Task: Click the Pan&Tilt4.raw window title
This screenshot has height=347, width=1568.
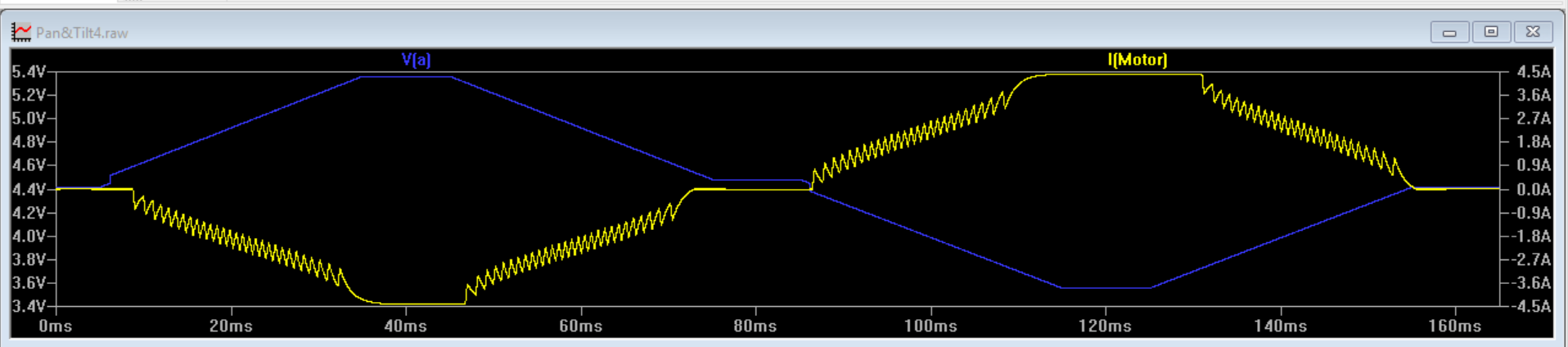Action: pyautogui.click(x=82, y=33)
